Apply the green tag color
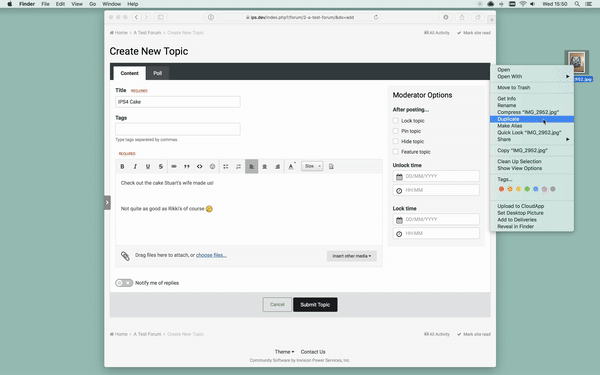 coord(527,189)
